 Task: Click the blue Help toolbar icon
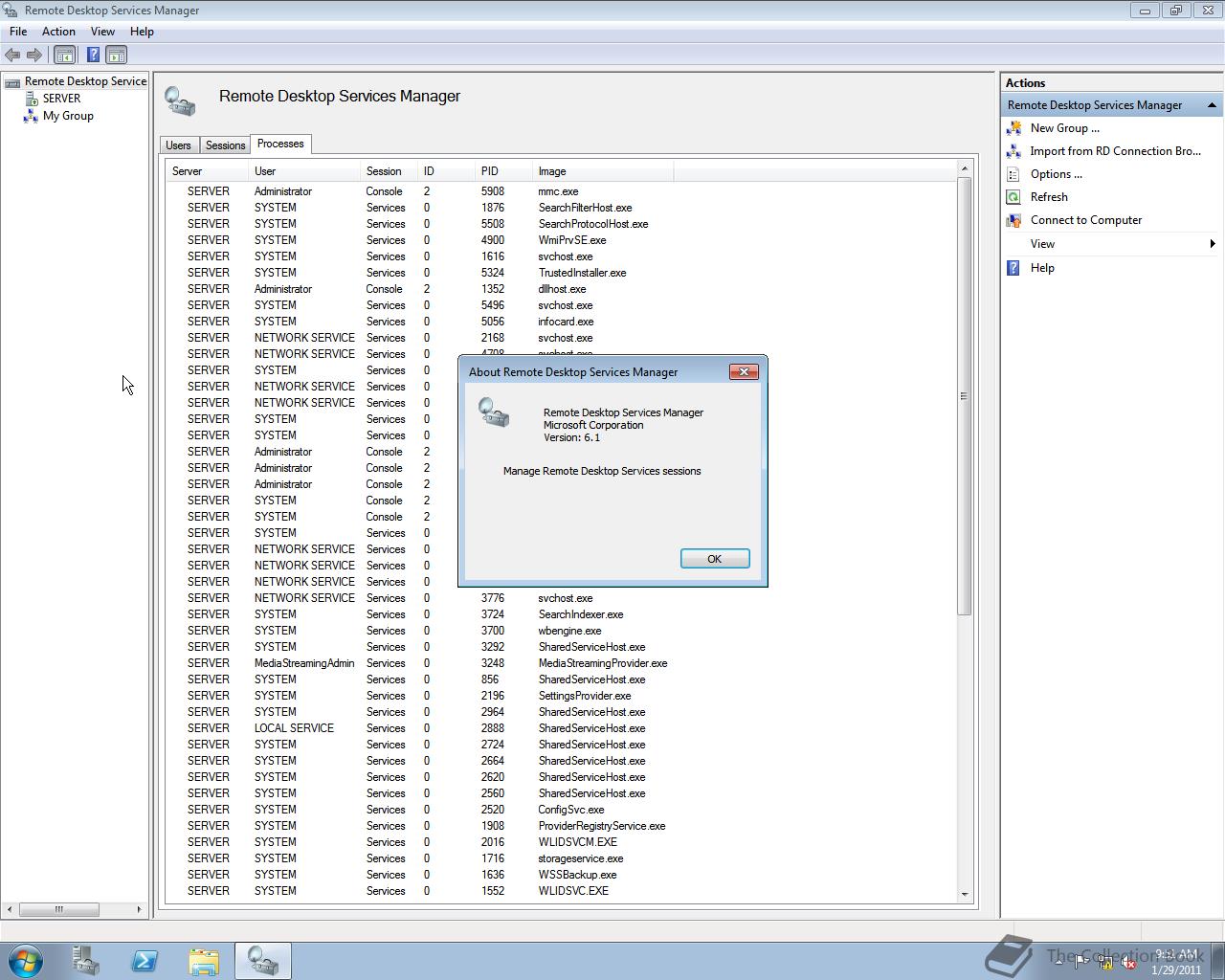click(x=93, y=55)
